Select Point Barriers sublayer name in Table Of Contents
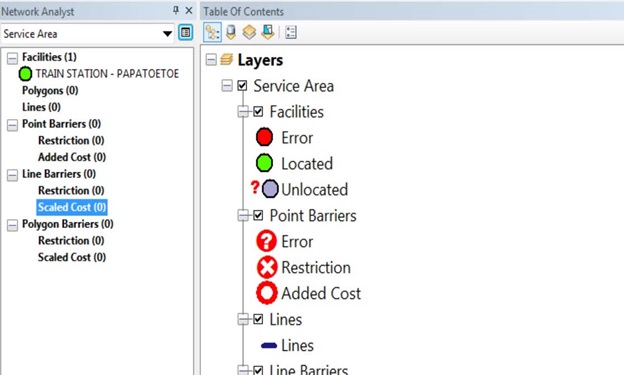This screenshot has height=375, width=624. tap(313, 216)
